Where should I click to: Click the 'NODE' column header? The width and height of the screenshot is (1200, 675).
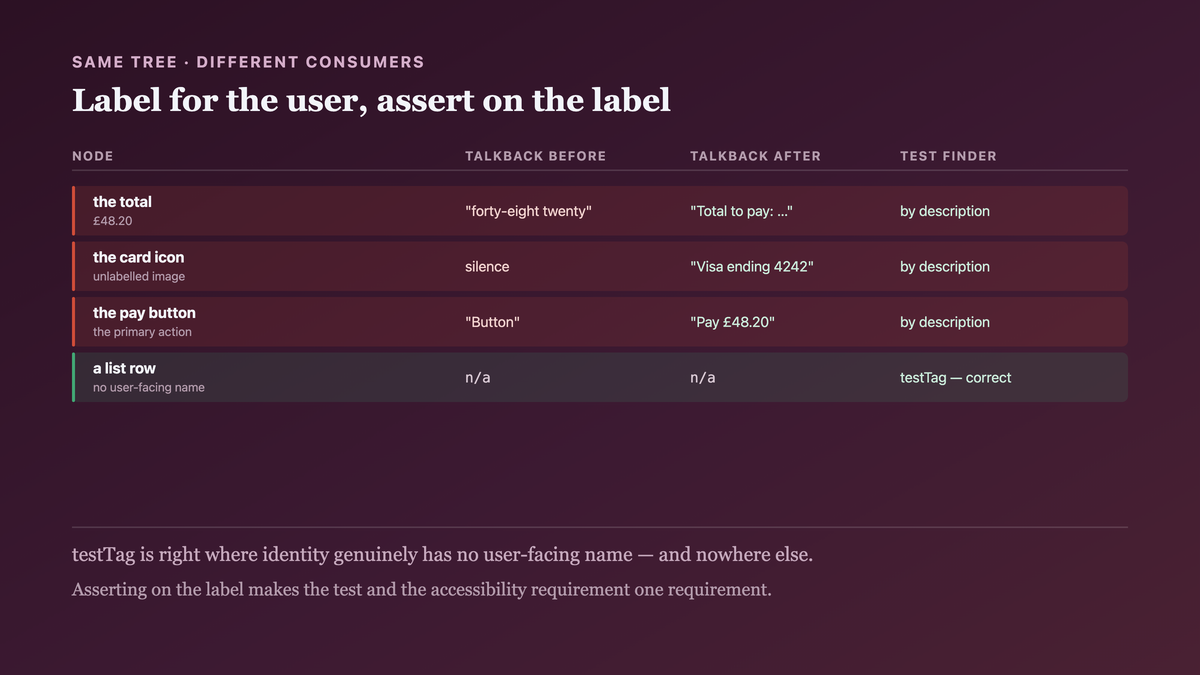[93, 156]
